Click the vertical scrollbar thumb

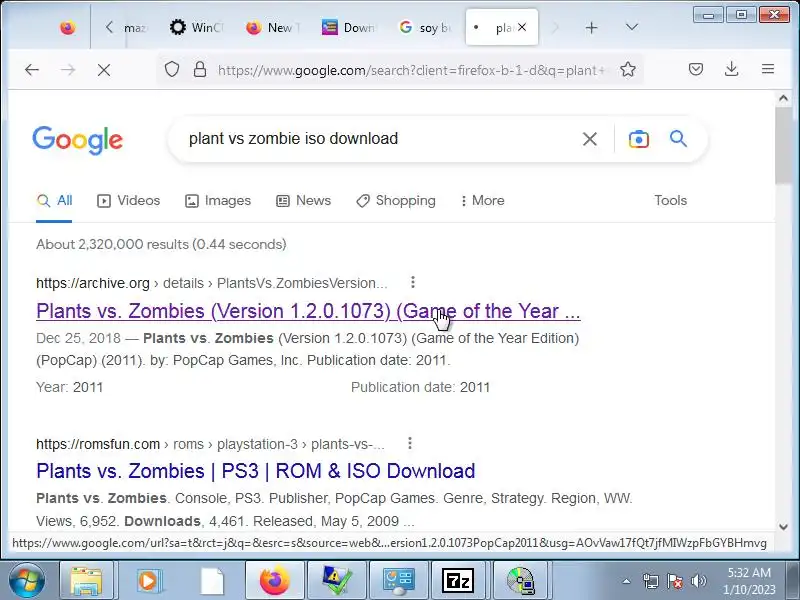[783, 145]
